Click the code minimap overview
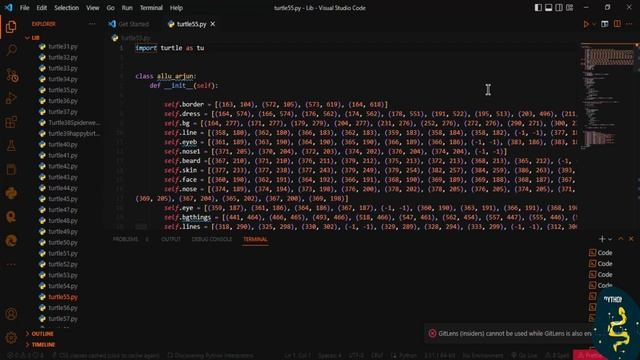This screenshot has height=360, width=640. pos(607,96)
